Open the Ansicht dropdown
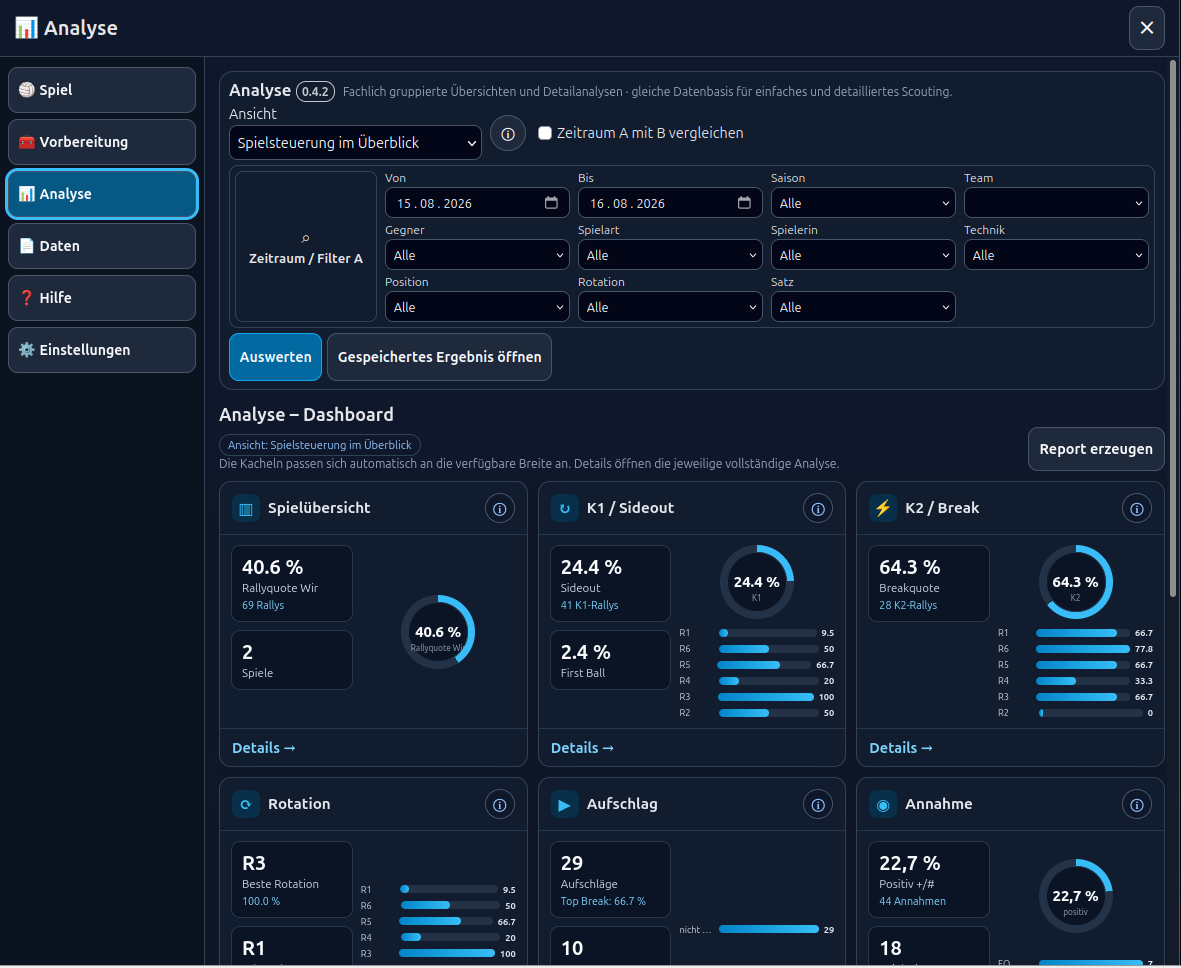This screenshot has width=1181, height=968. (x=355, y=142)
